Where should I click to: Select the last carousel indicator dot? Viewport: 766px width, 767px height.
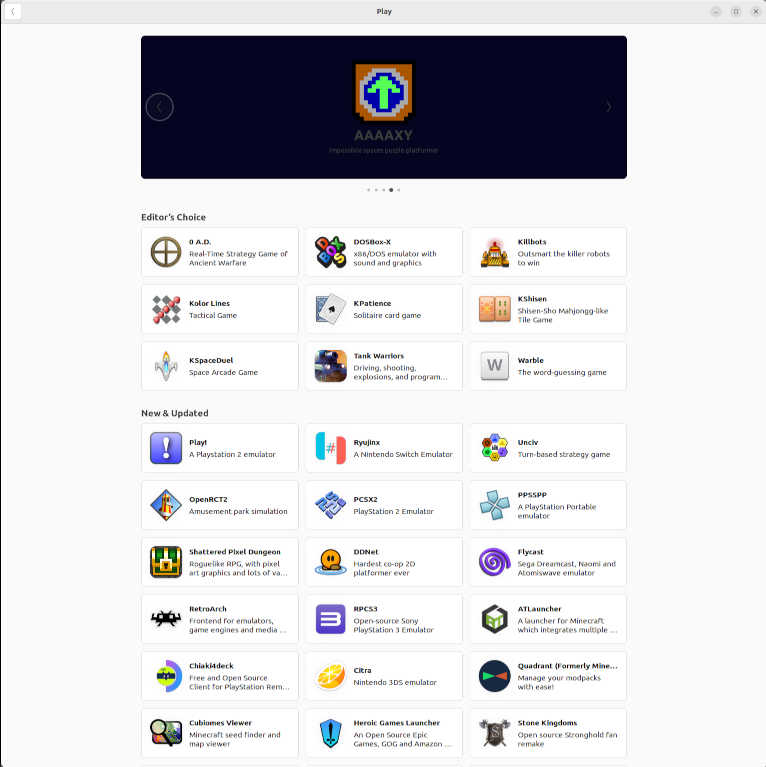point(398,189)
